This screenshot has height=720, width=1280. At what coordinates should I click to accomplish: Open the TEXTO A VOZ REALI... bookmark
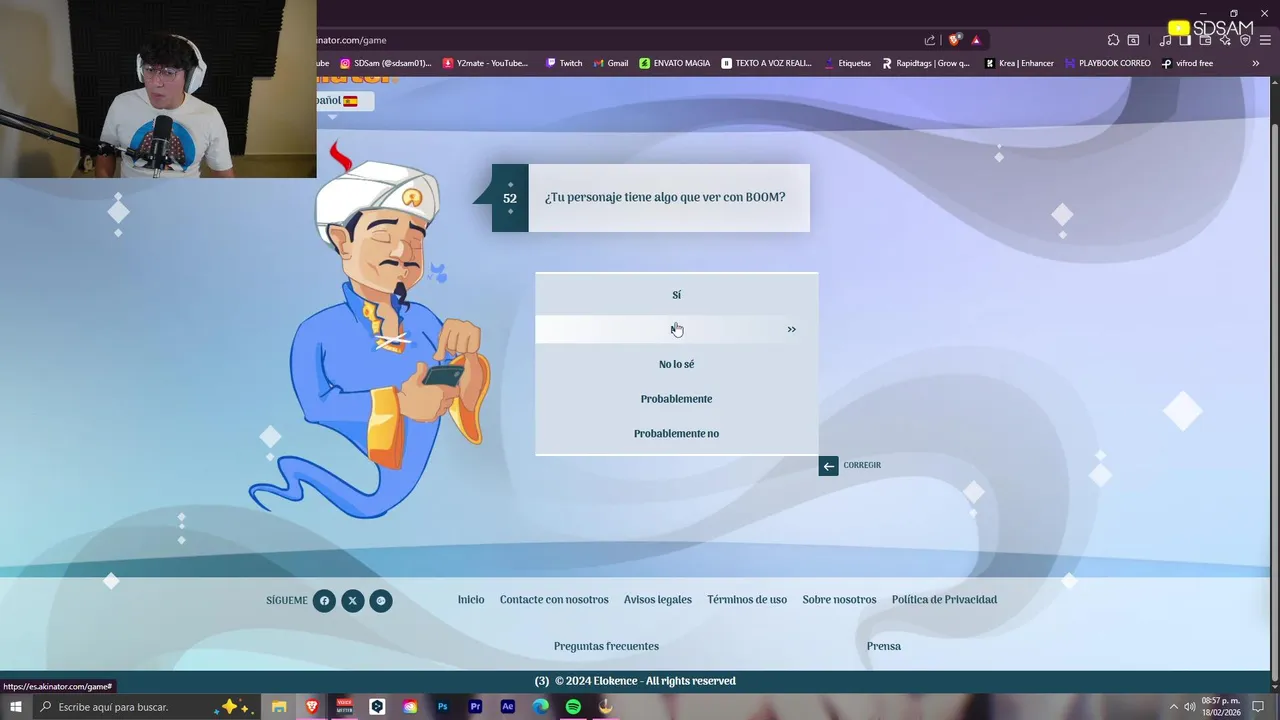click(x=767, y=63)
